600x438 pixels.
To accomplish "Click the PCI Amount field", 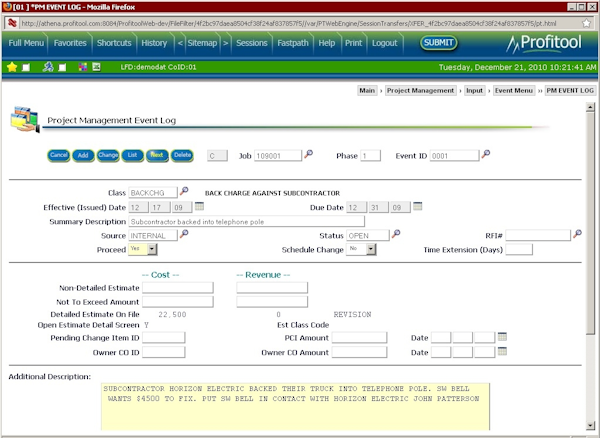I will click(360, 337).
